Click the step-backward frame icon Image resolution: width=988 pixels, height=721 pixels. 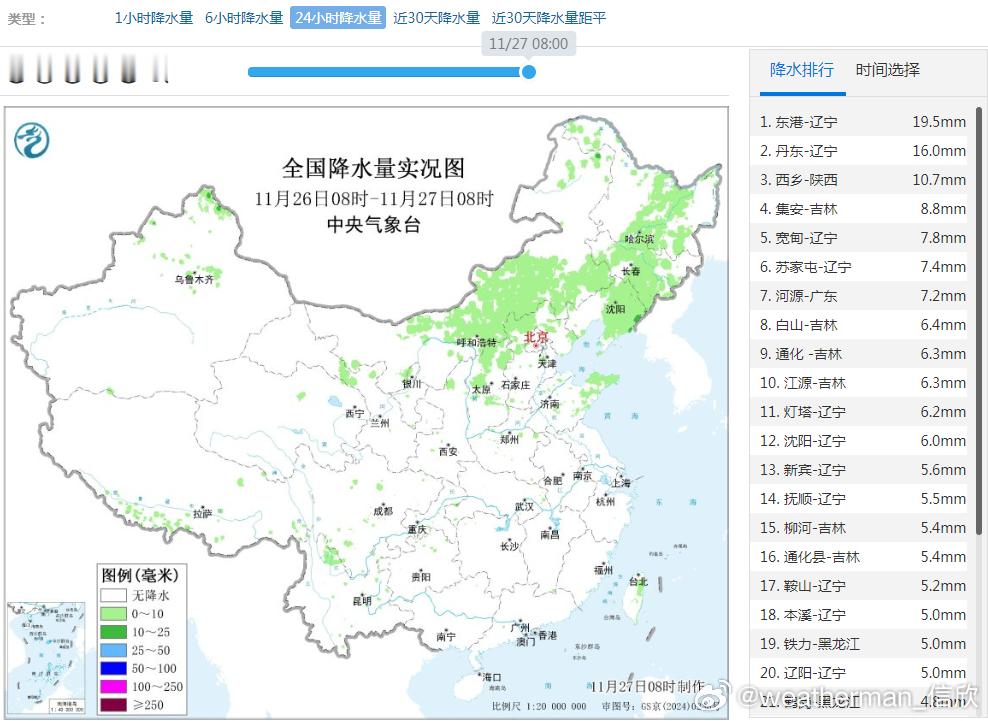[42, 71]
